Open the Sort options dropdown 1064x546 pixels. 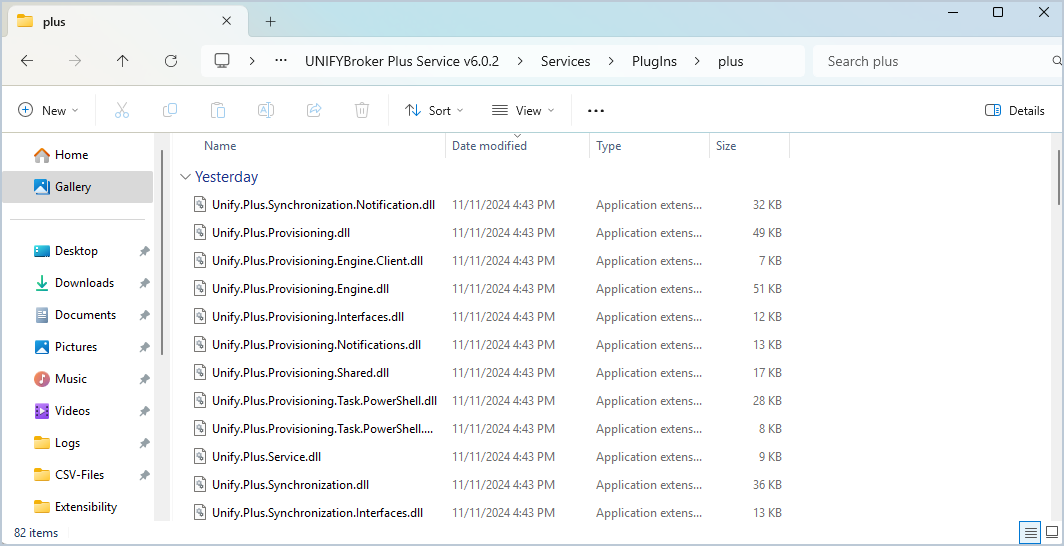point(434,111)
